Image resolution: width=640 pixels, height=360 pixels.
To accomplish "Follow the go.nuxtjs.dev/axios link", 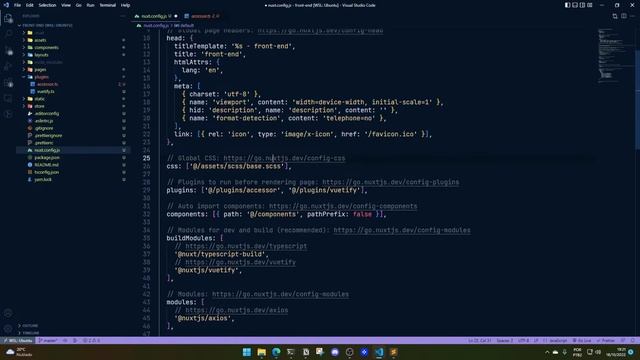I will point(236,310).
